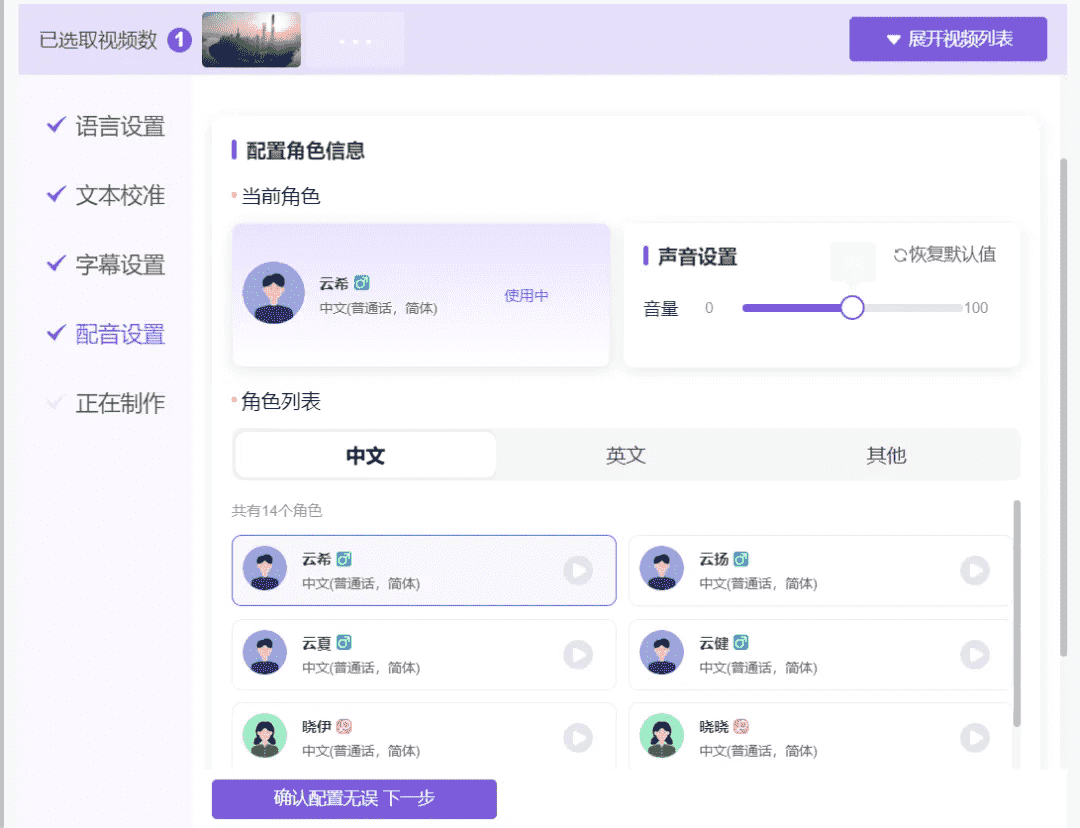This screenshot has height=828, width=1080.
Task: Go to 语言设置 step
Action: coord(121,126)
